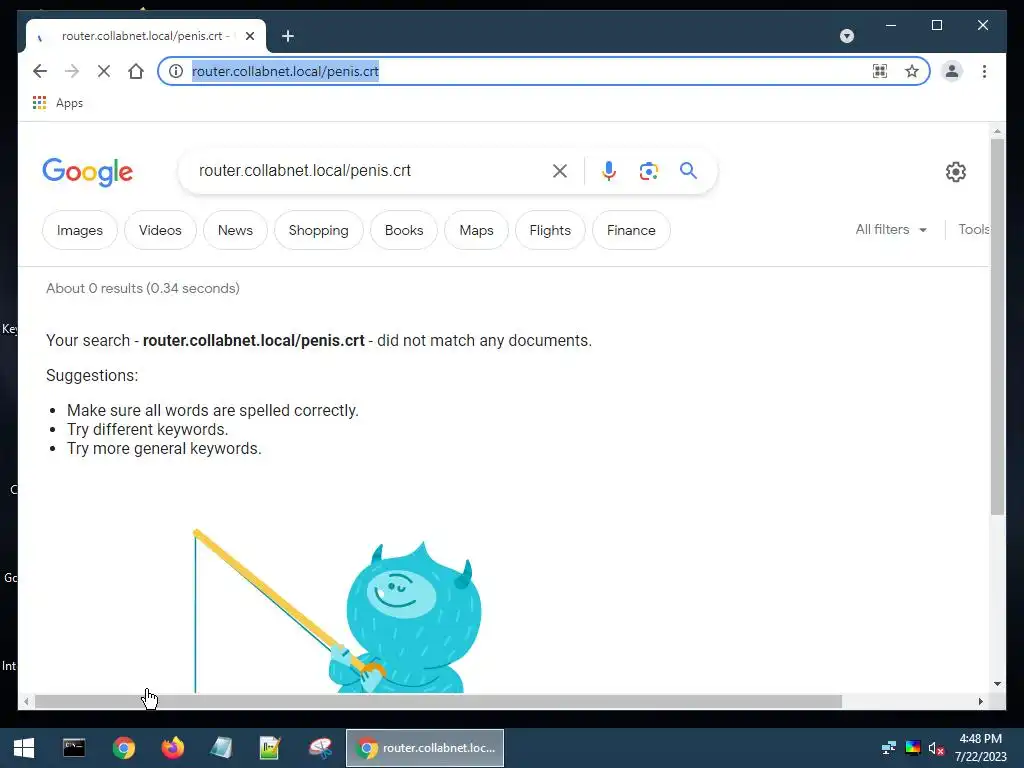The image size is (1024, 768).
Task: Launch Firefox from the taskbar
Action: click(173, 748)
